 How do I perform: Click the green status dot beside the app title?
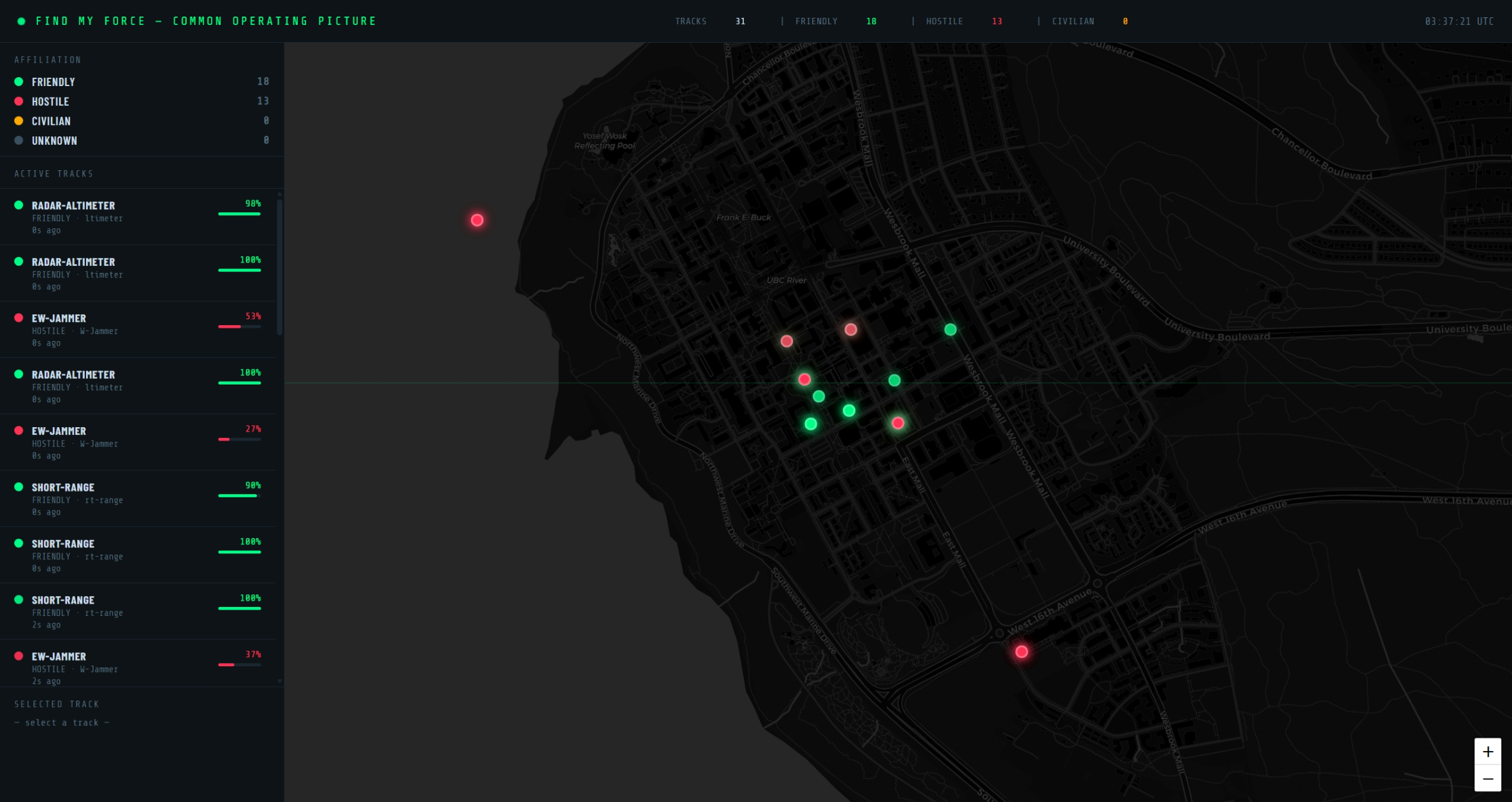pyautogui.click(x=21, y=20)
